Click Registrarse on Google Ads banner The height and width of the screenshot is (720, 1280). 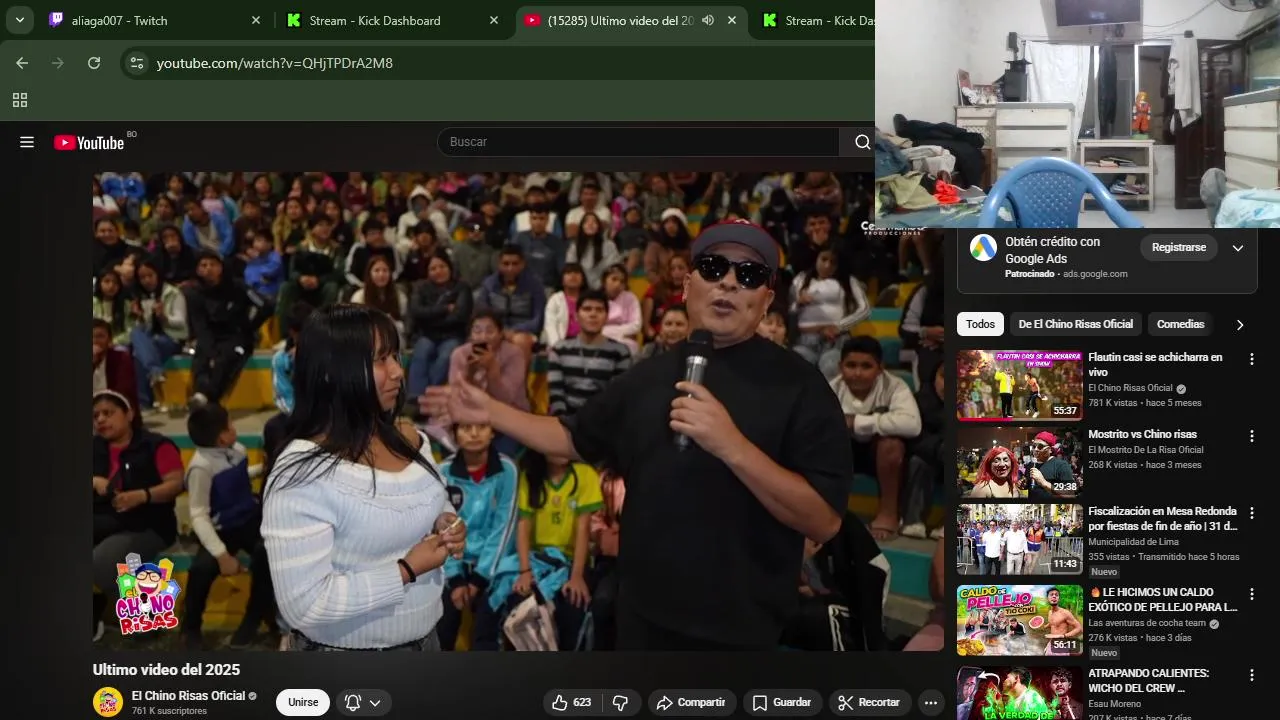1179,247
